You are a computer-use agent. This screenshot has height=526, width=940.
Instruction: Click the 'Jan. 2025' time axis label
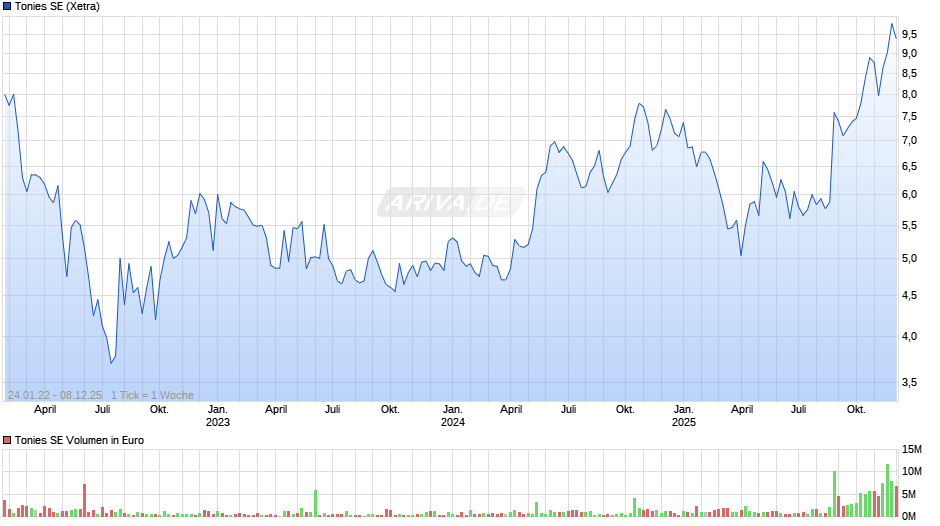[683, 416]
